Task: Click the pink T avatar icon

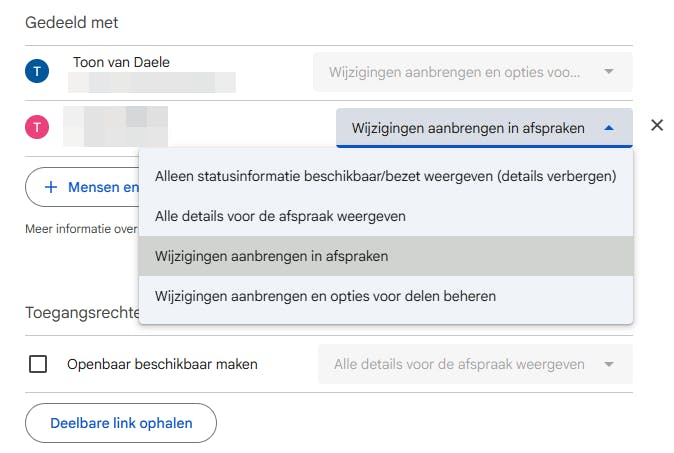Action: 37,127
